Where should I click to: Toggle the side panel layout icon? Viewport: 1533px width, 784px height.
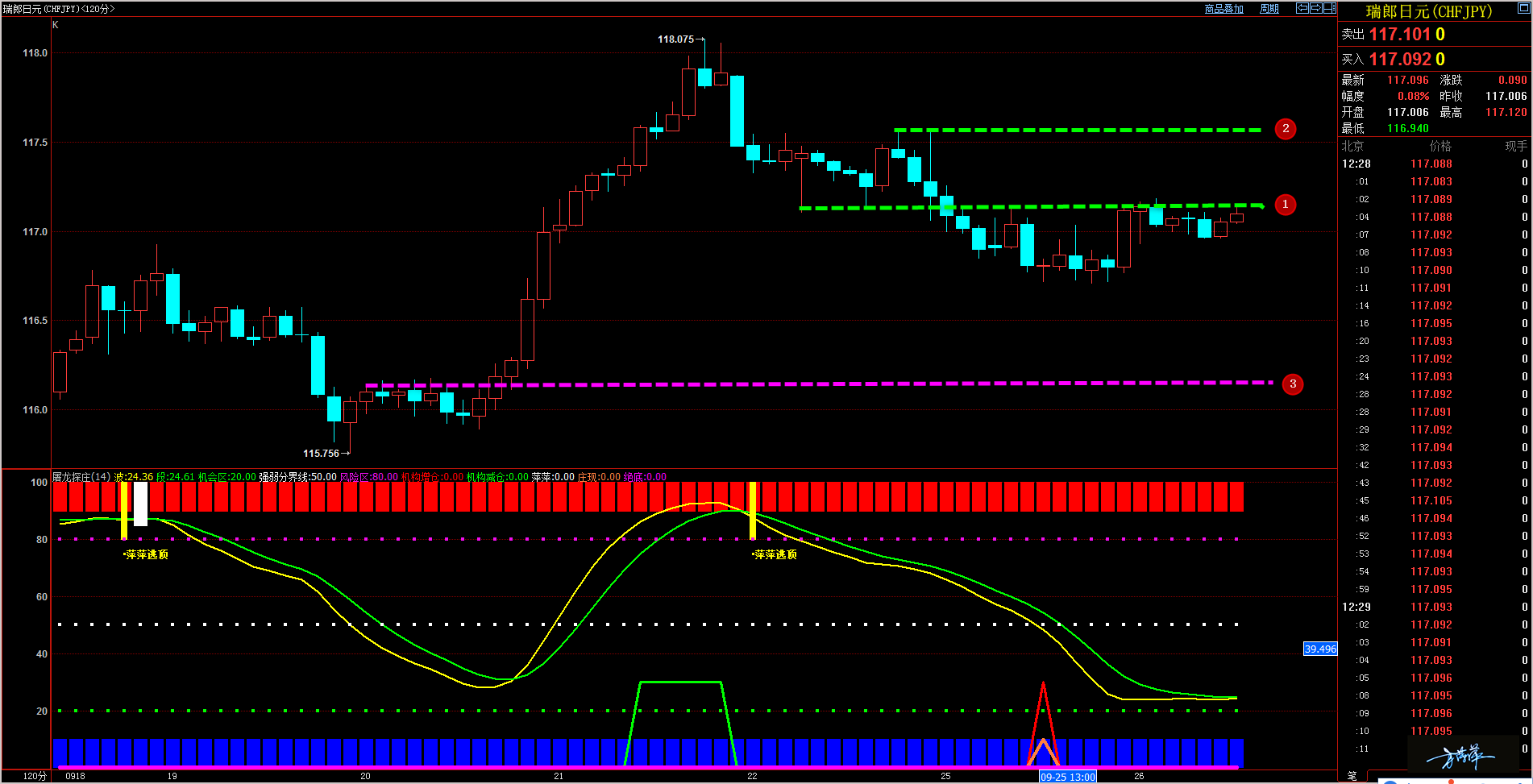click(1330, 8)
